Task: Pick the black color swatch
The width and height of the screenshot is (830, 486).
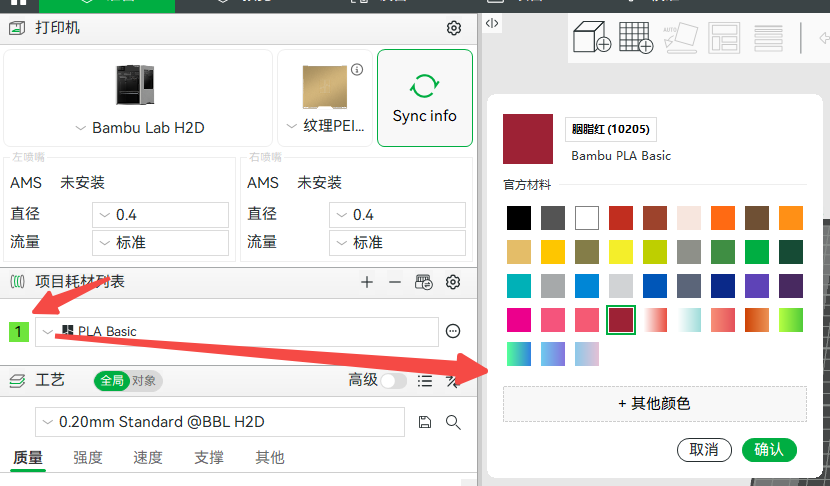Action: (x=519, y=218)
